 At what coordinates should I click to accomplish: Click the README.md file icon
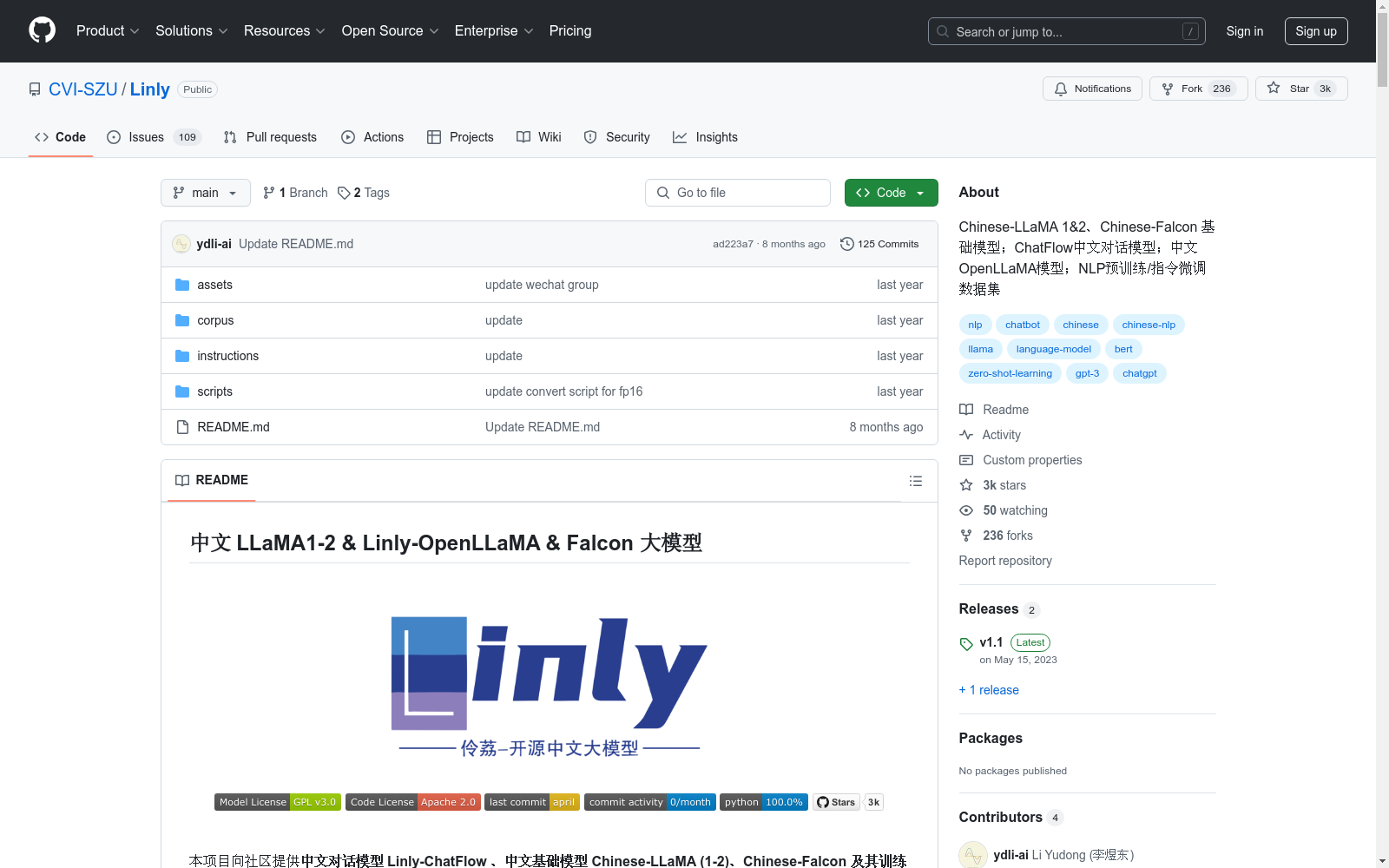coord(182,427)
